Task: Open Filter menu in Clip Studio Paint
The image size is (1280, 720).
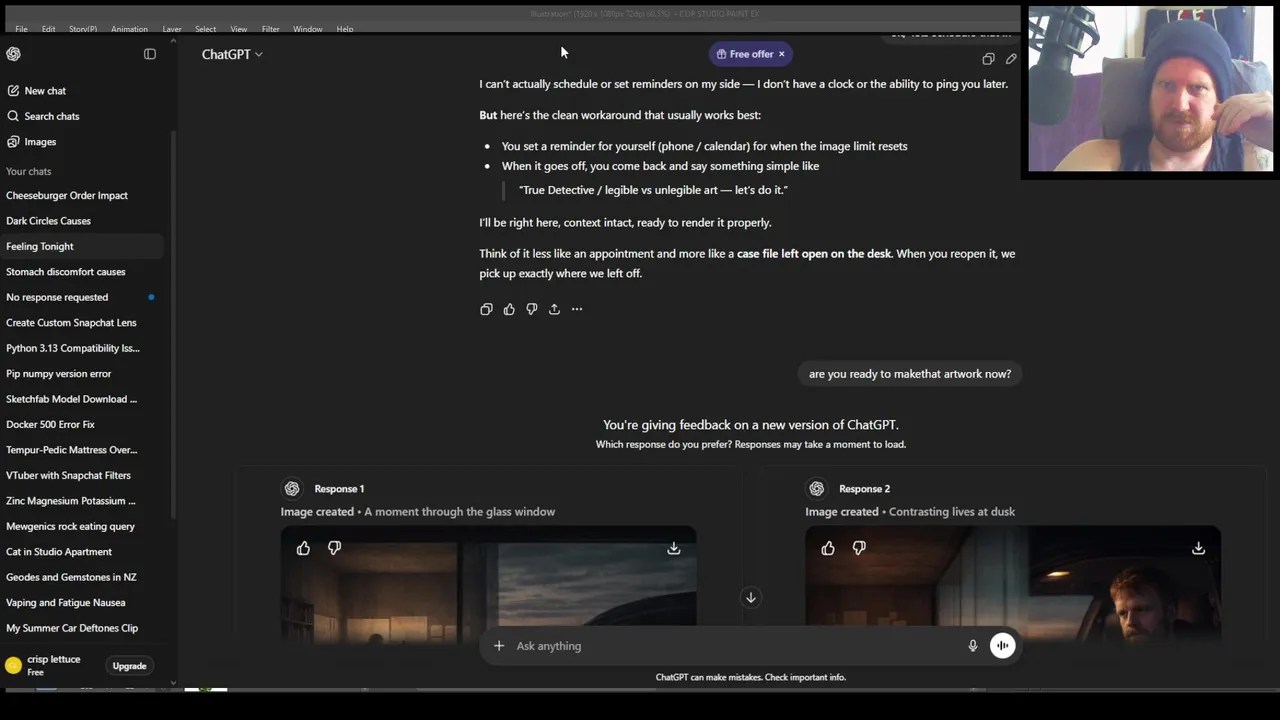Action: point(270,29)
